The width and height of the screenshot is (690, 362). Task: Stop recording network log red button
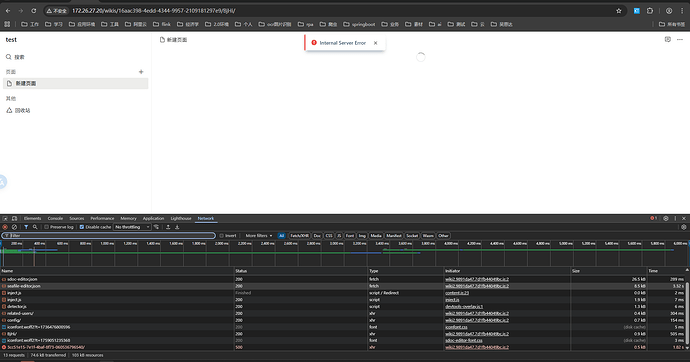[5, 227]
